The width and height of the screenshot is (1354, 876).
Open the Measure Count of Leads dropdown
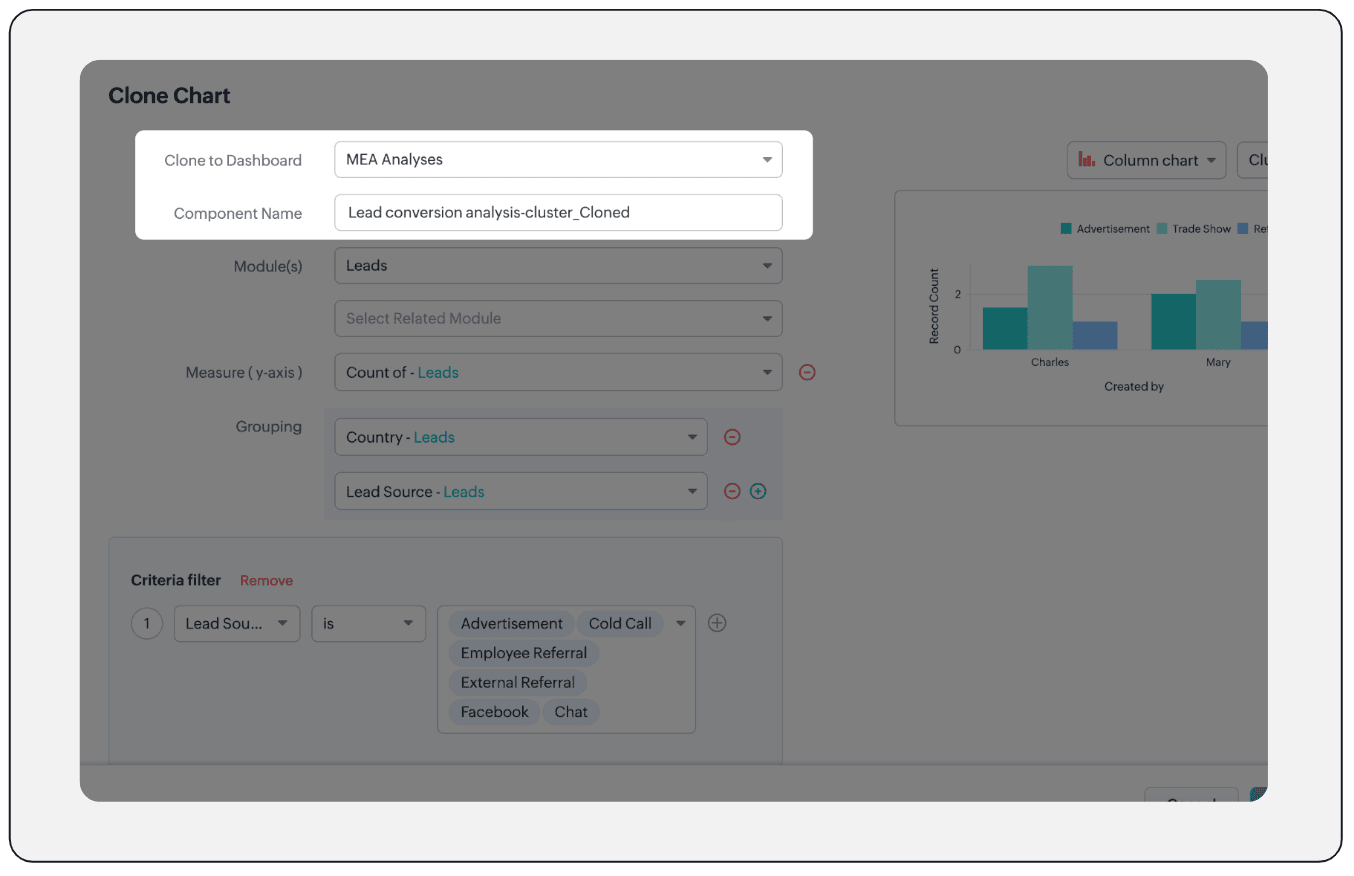pyautogui.click(x=558, y=372)
